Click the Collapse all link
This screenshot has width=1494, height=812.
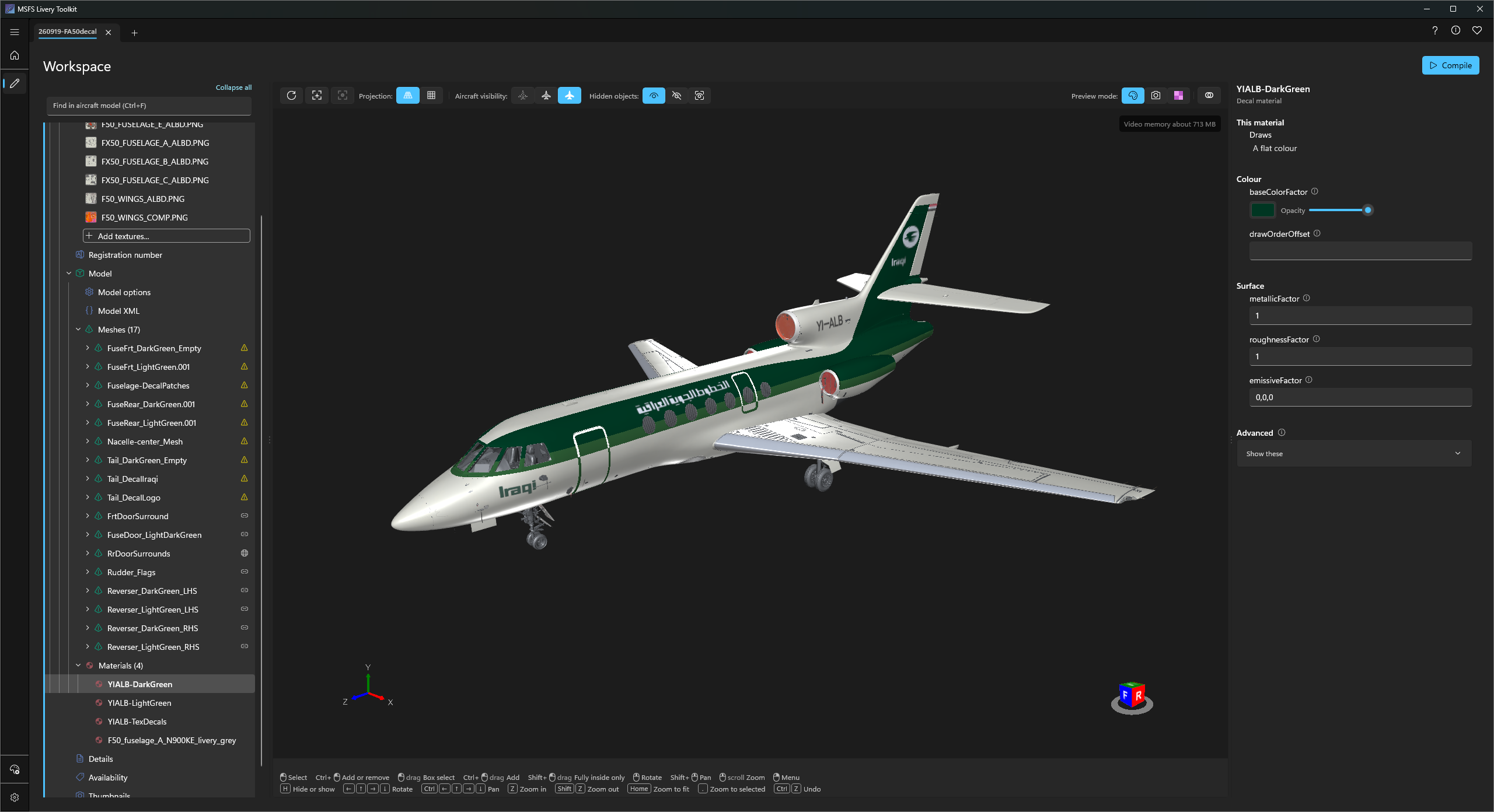tap(233, 87)
